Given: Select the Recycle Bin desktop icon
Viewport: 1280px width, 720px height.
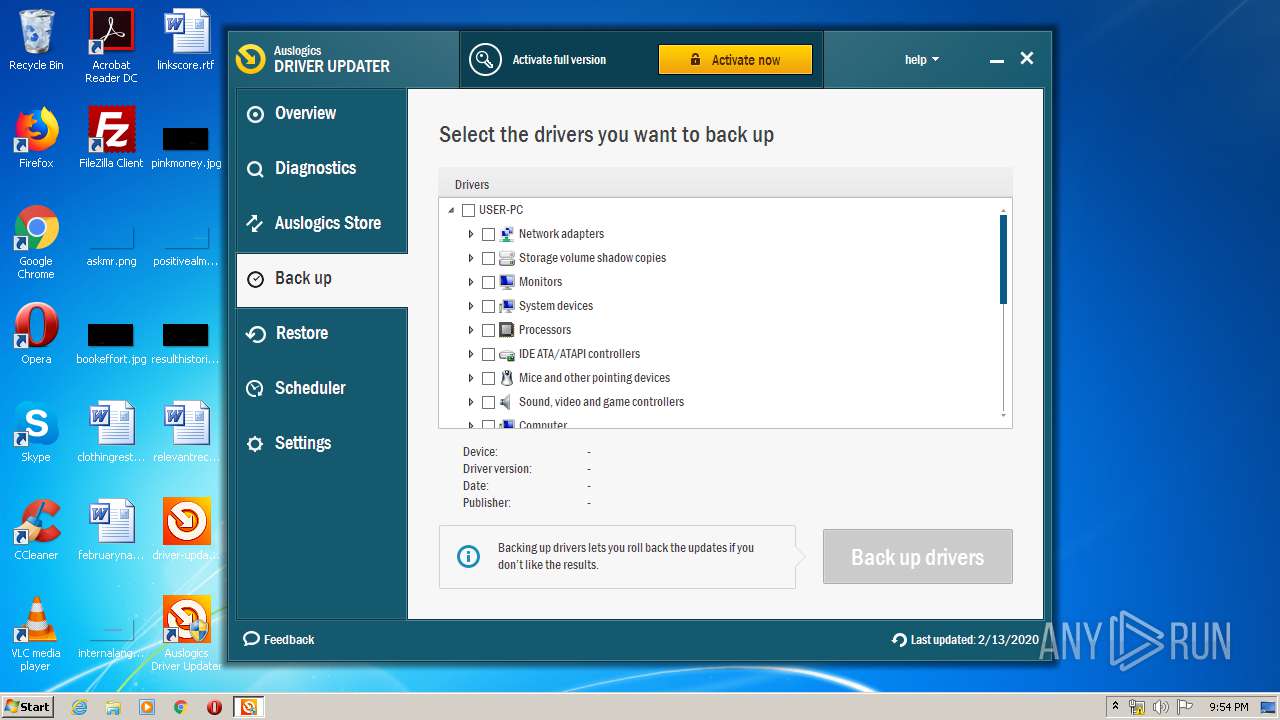Looking at the screenshot, I should point(36,40).
